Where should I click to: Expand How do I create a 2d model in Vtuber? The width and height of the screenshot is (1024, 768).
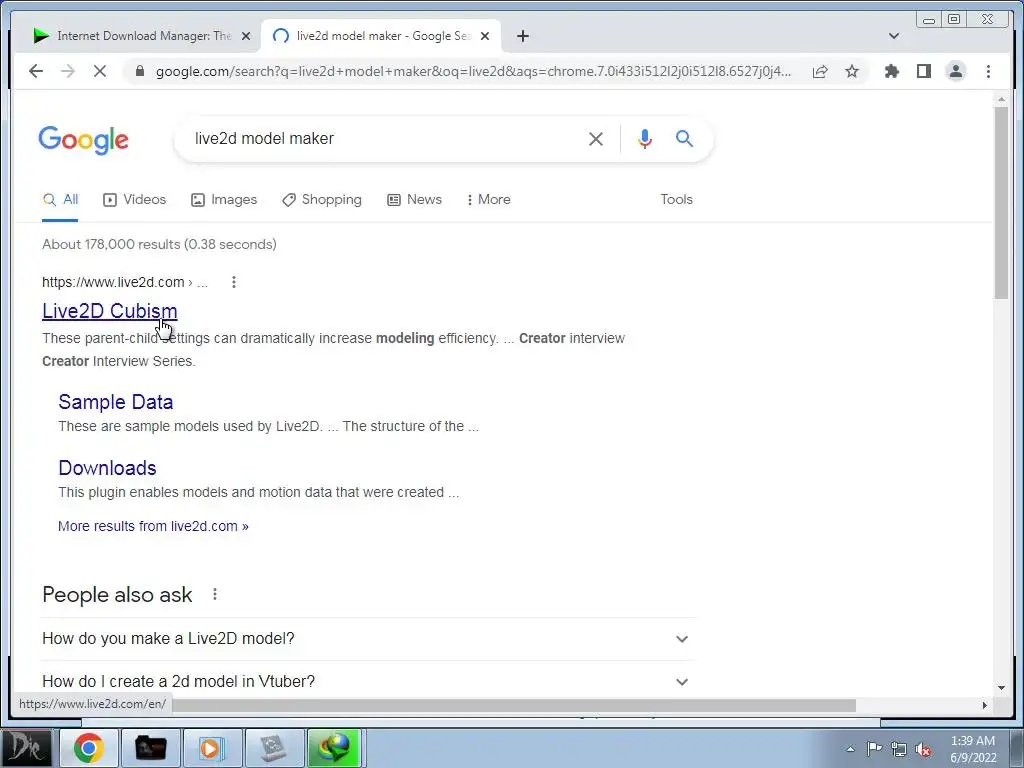pos(367,682)
